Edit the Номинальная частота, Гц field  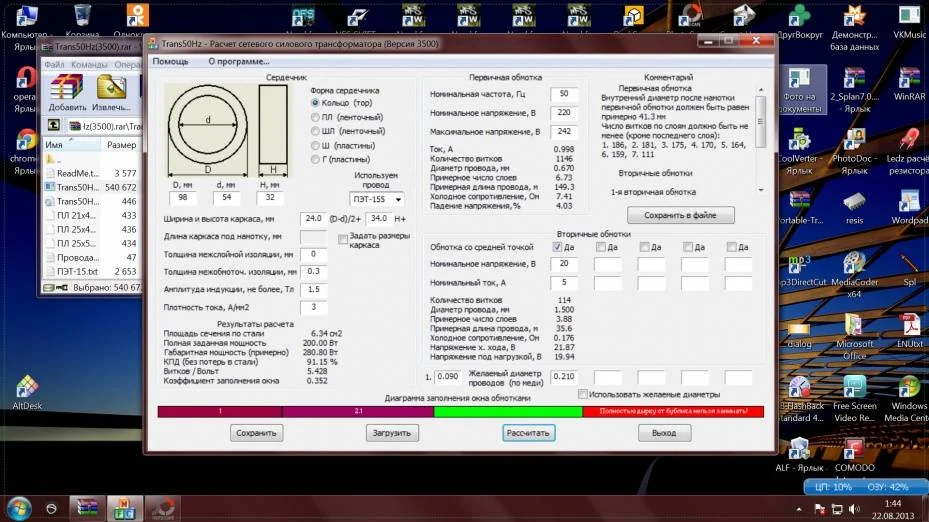tap(563, 94)
